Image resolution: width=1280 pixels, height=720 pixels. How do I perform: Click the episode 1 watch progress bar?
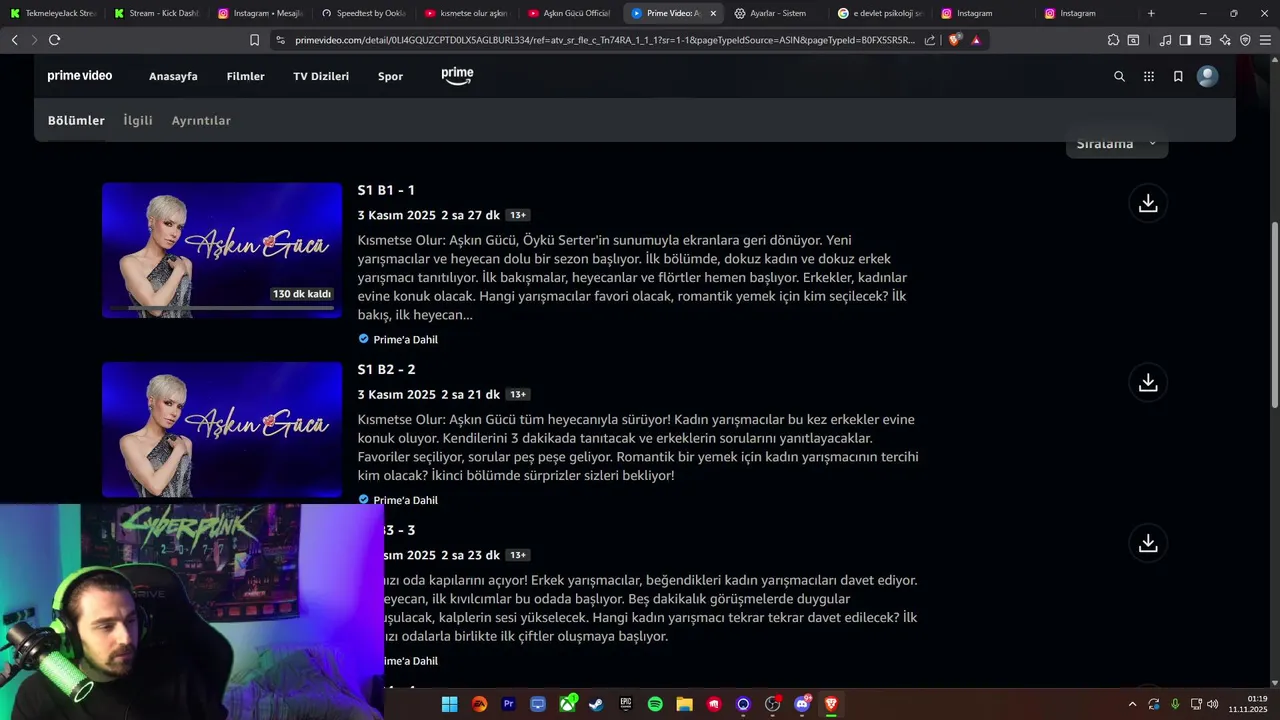coord(222,308)
